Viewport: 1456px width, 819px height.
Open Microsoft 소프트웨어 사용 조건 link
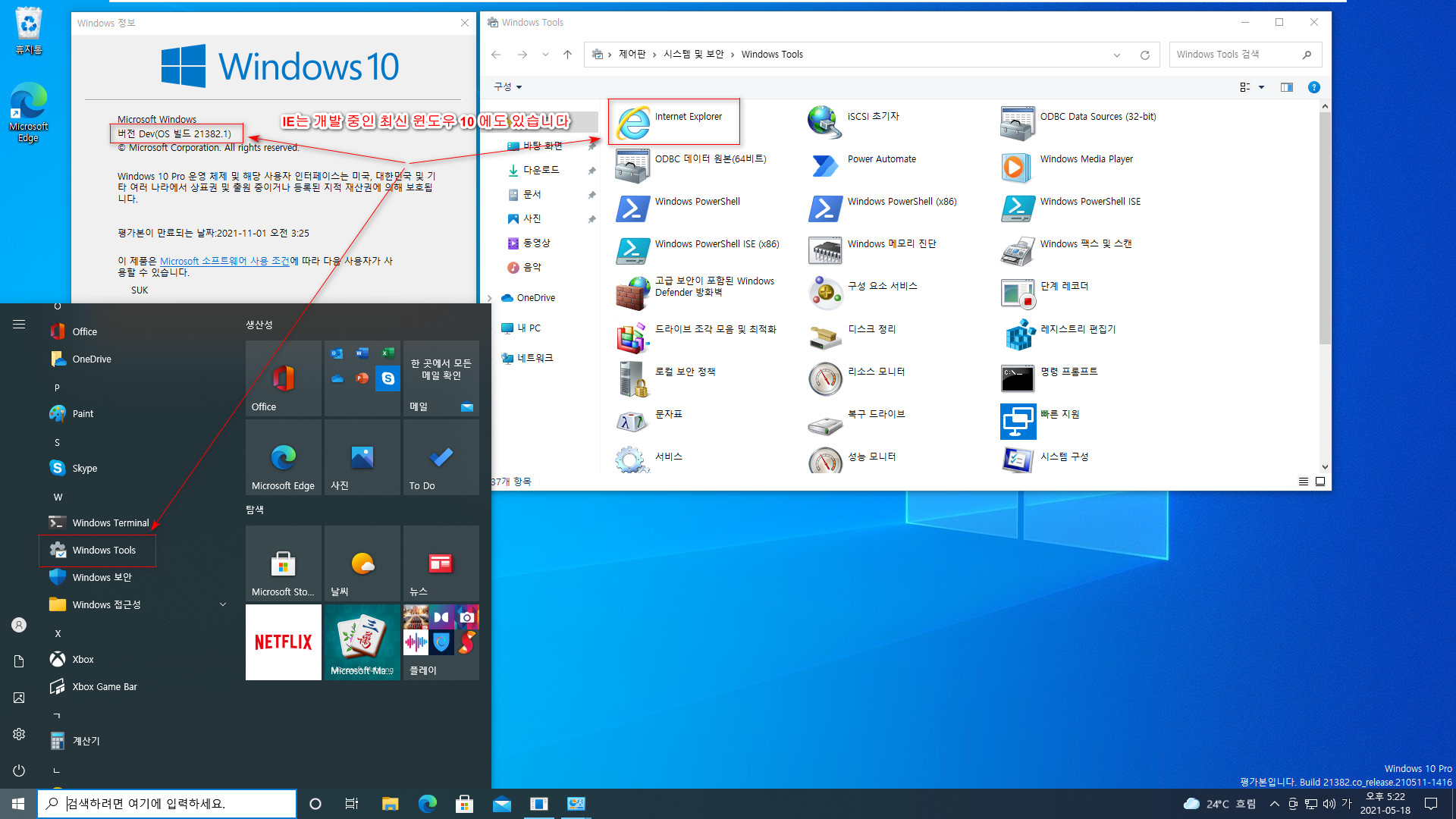click(224, 261)
